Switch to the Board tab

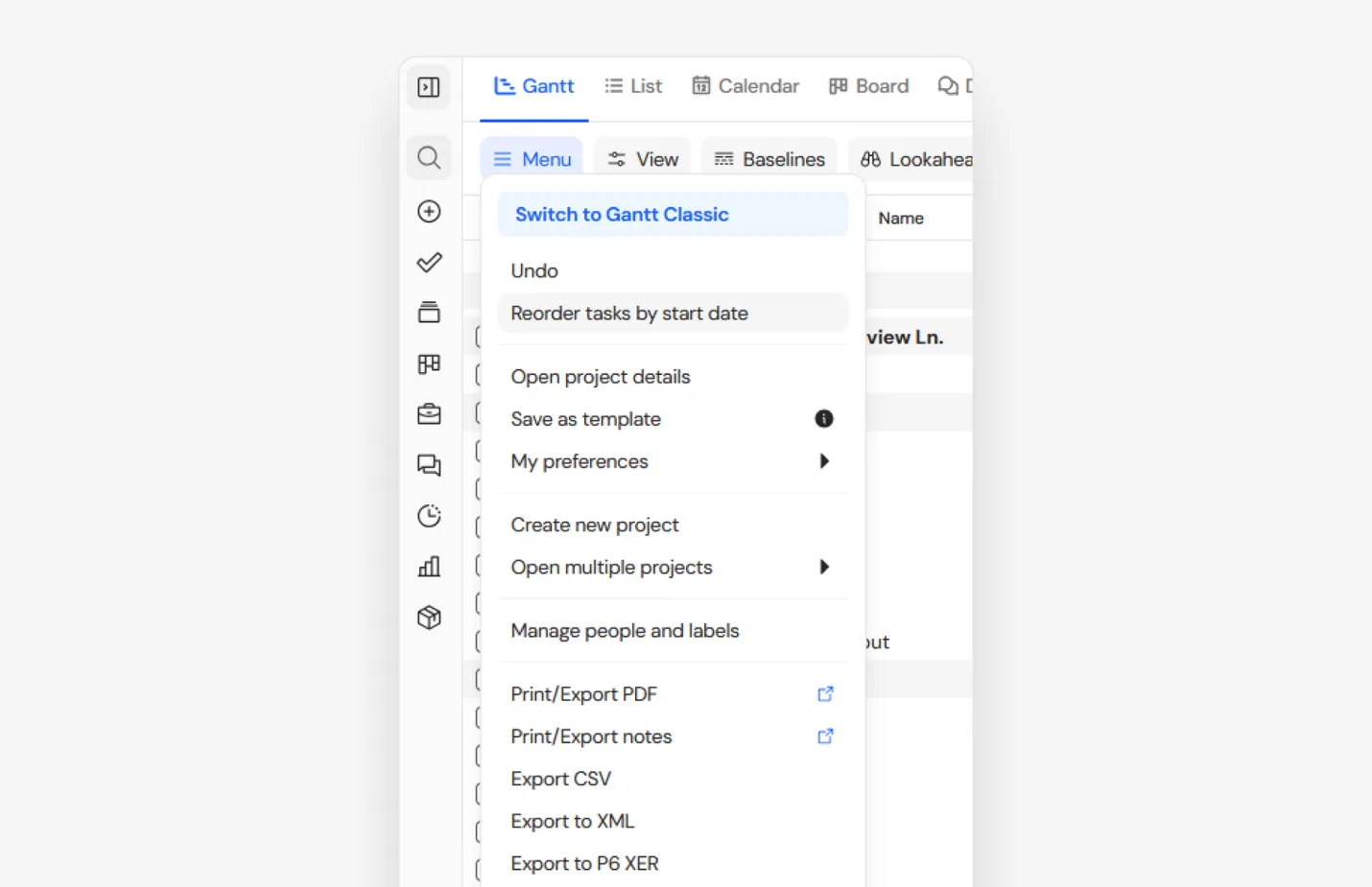[x=869, y=86]
